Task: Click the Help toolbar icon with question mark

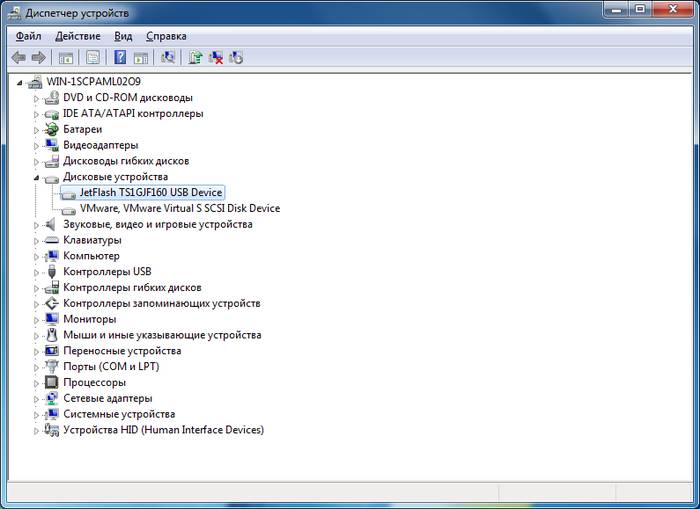Action: click(x=120, y=58)
